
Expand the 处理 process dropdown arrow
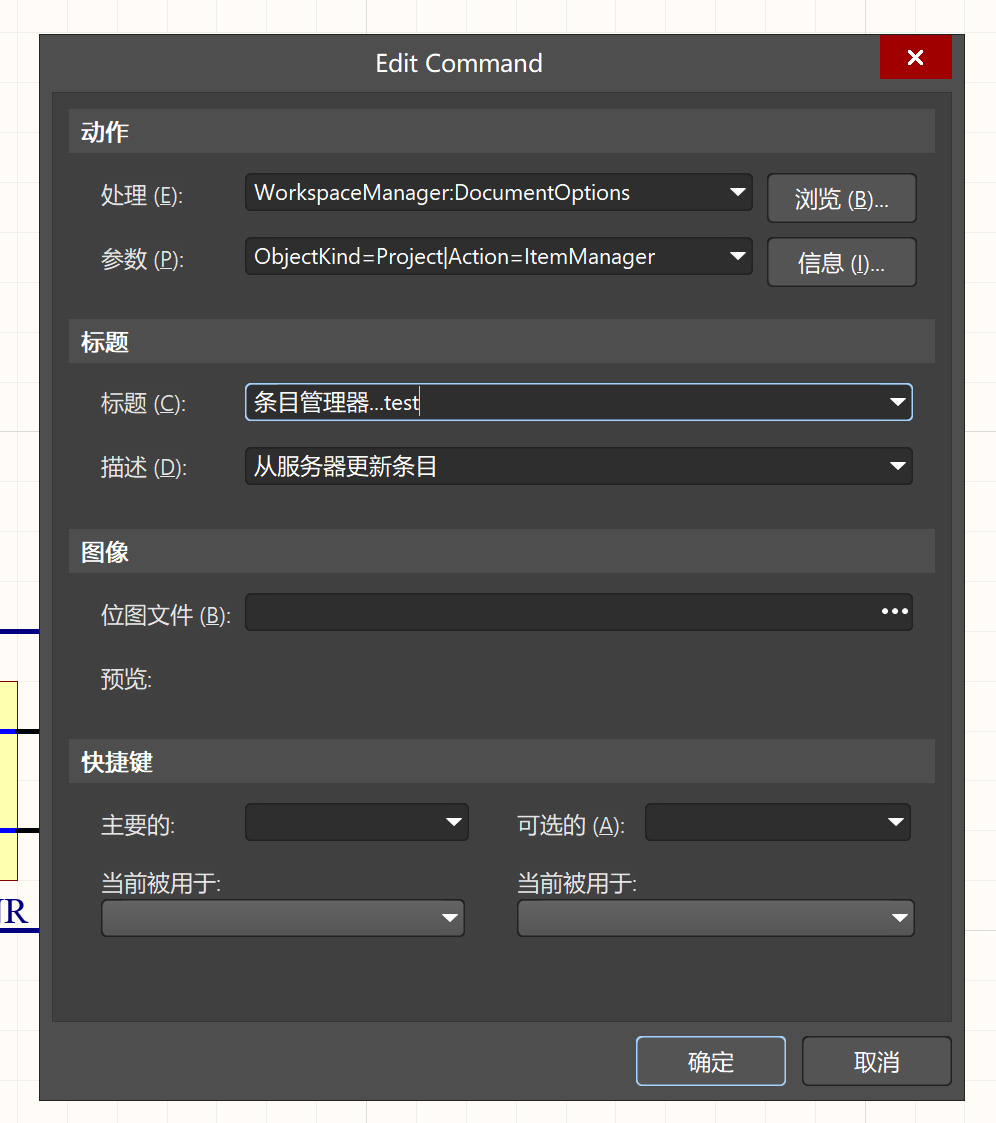click(738, 192)
